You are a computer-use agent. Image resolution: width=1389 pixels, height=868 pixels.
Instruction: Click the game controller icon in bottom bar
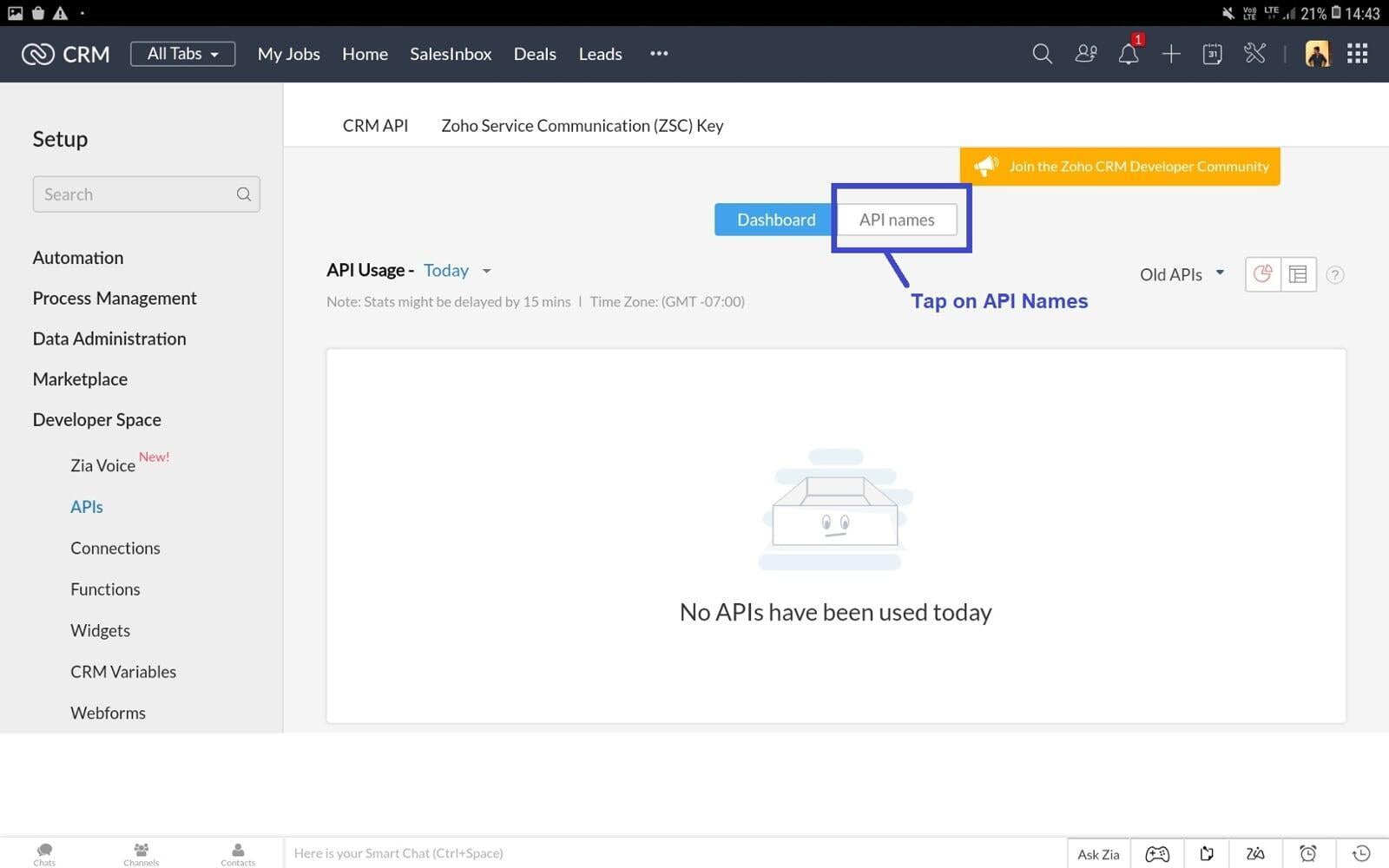point(1157,854)
